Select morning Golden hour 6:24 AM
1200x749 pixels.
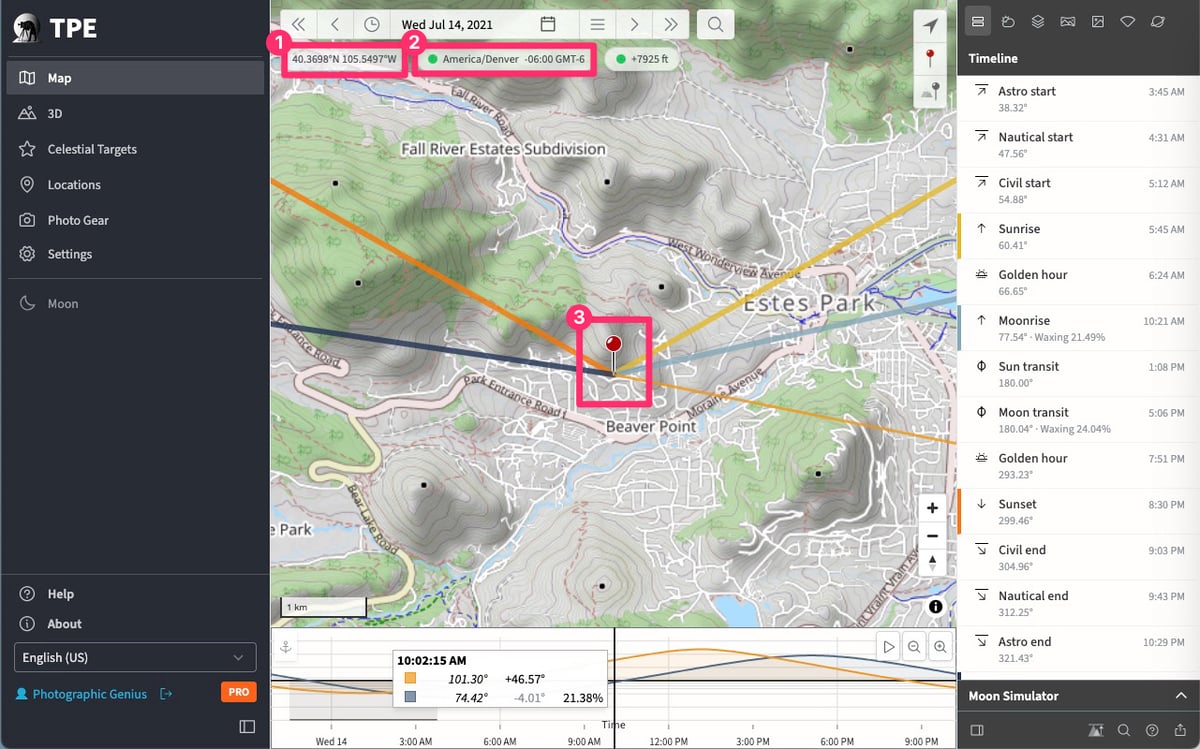pyautogui.click(x=1079, y=283)
